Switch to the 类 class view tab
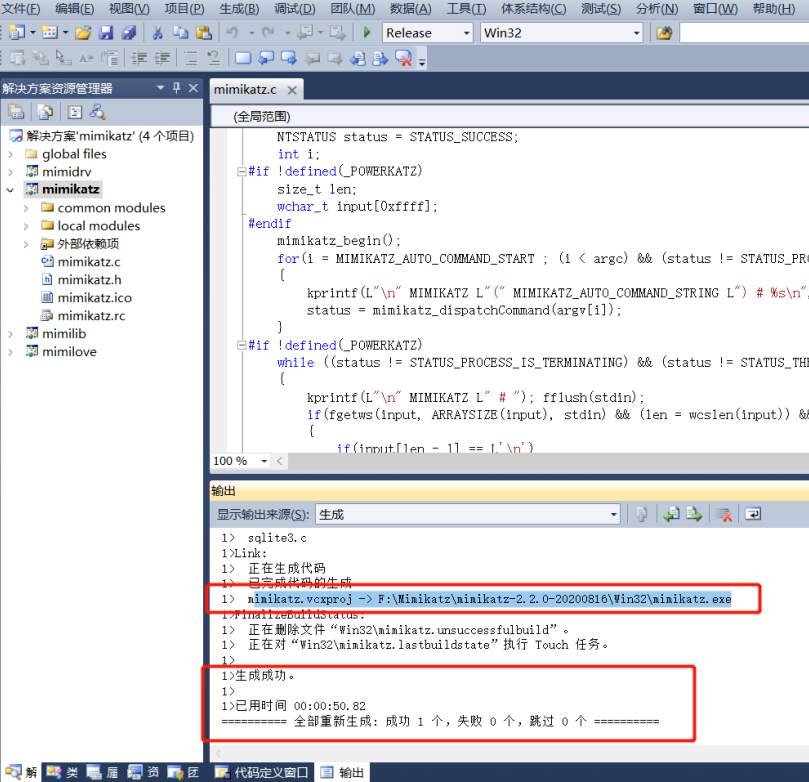The image size is (809, 782). tap(62, 772)
